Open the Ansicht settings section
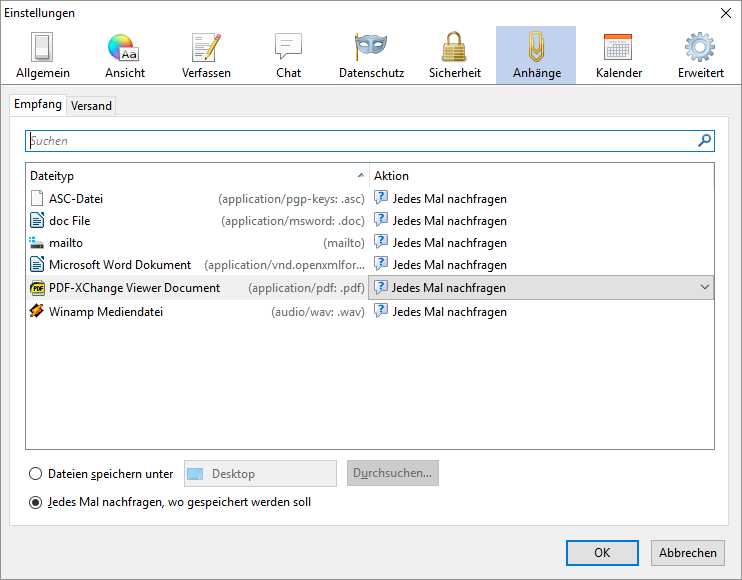This screenshot has width=742, height=580. pyautogui.click(x=125, y=55)
